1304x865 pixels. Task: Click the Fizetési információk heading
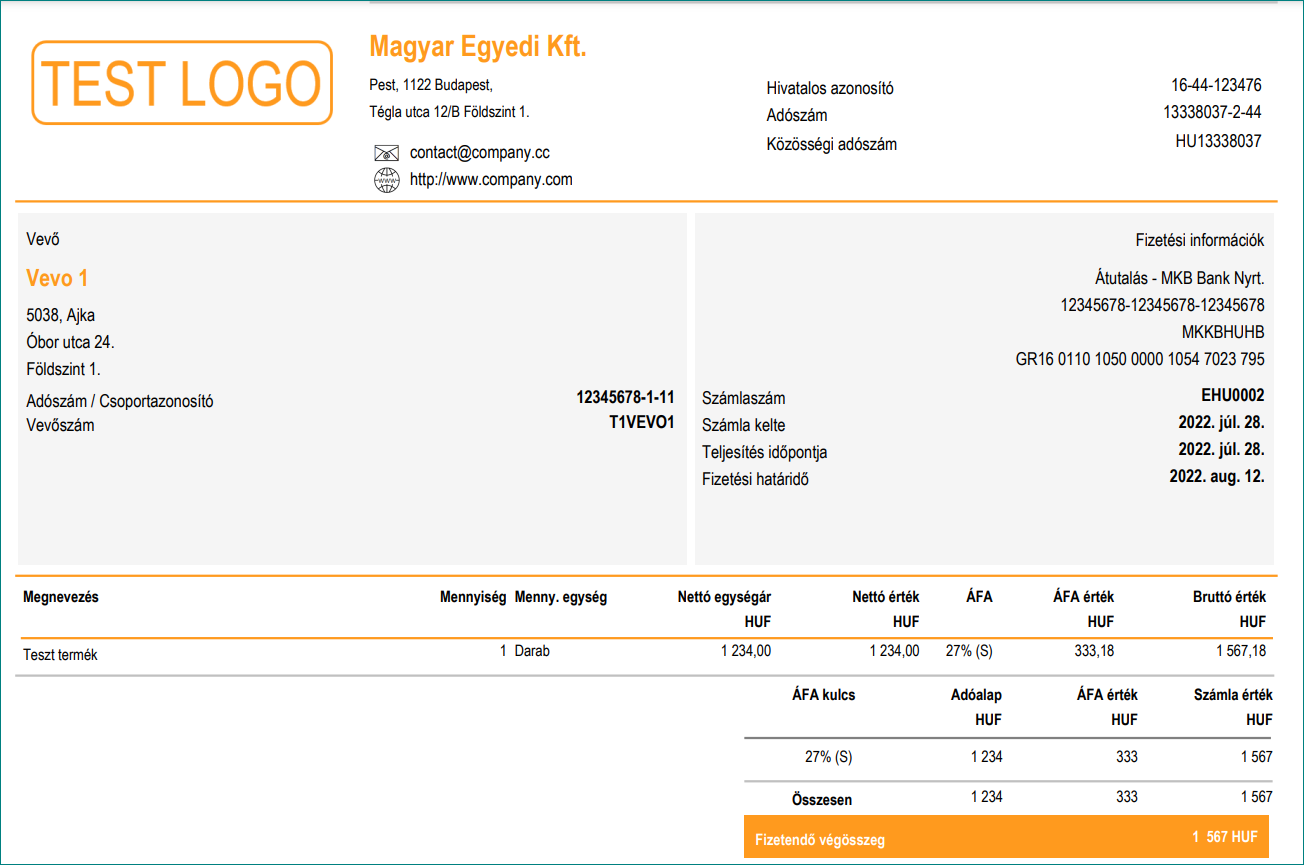(x=1200, y=240)
